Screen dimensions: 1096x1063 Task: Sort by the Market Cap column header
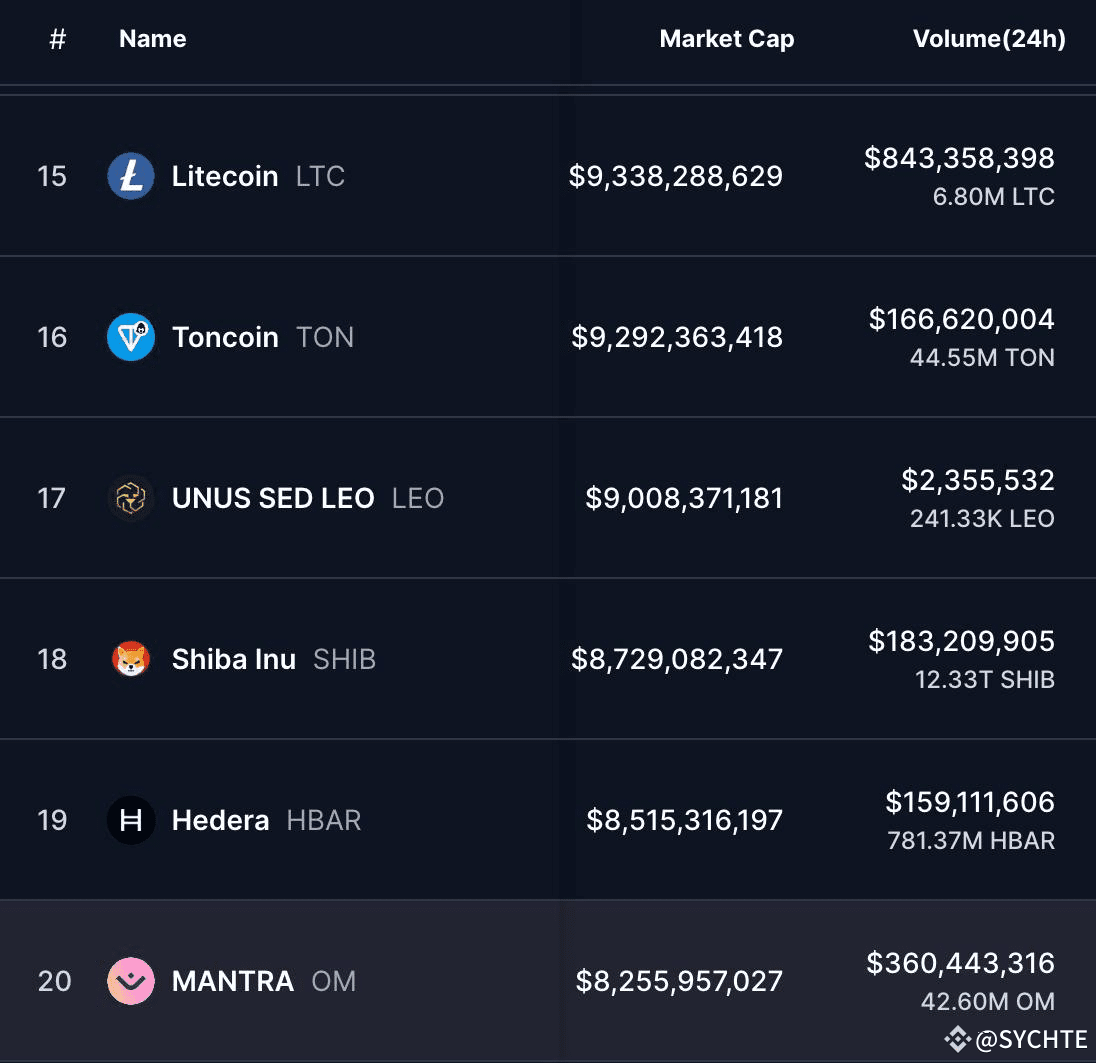(x=727, y=38)
